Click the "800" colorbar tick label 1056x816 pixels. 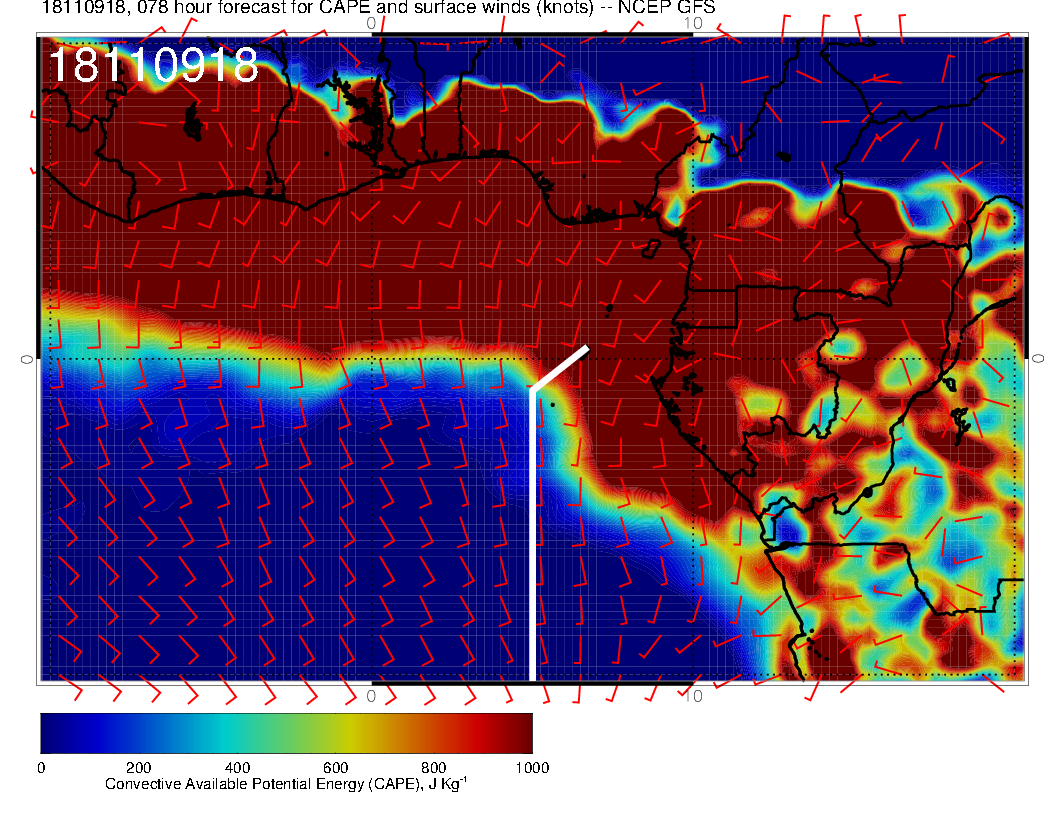click(x=434, y=768)
